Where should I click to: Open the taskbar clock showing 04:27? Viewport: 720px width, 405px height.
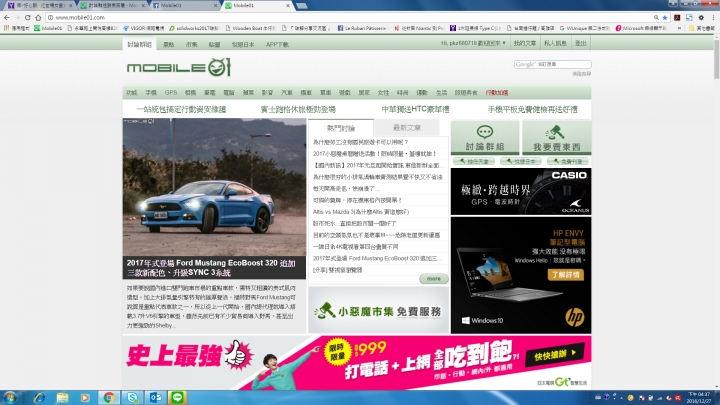[698, 397]
